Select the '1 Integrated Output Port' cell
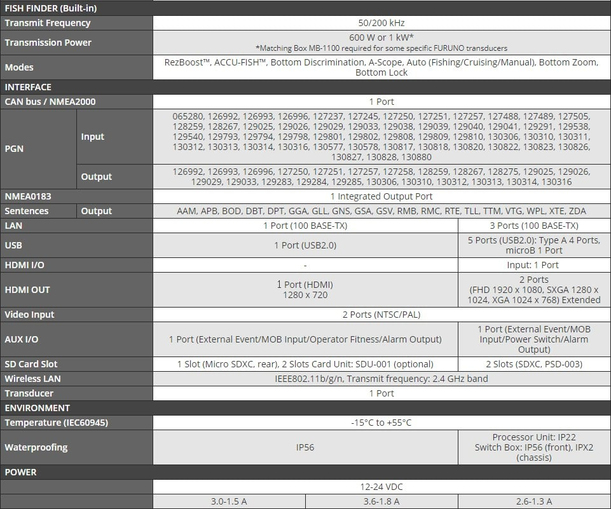 click(x=381, y=197)
